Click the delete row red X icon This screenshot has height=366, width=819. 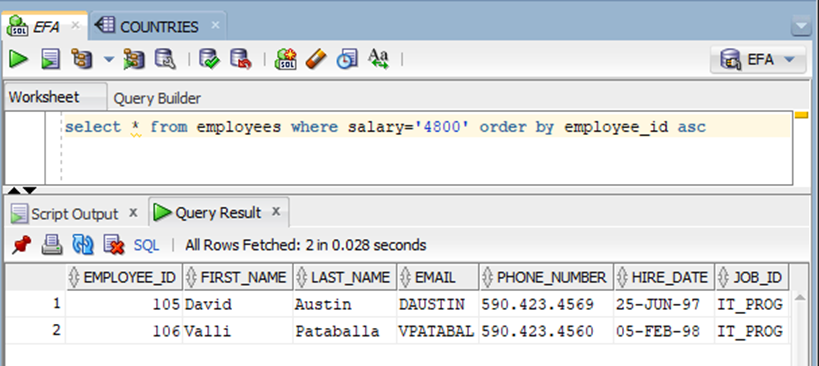coord(114,244)
